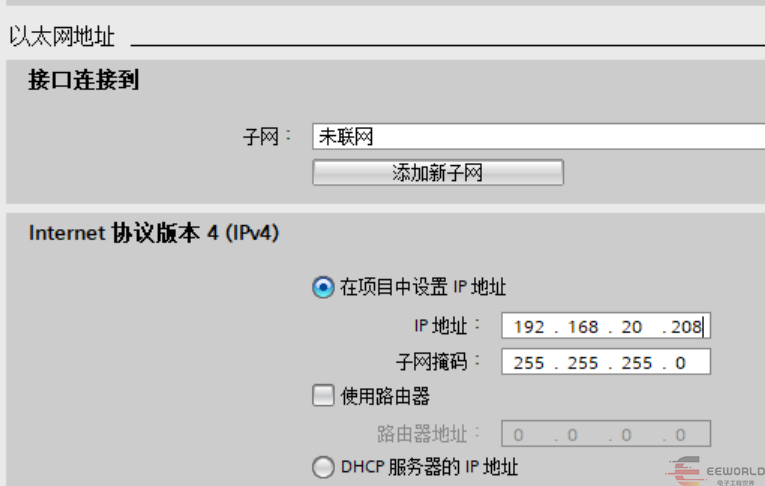Click the 168 octet in the IP address field
Viewport: 765px width, 486px height.
(583, 326)
